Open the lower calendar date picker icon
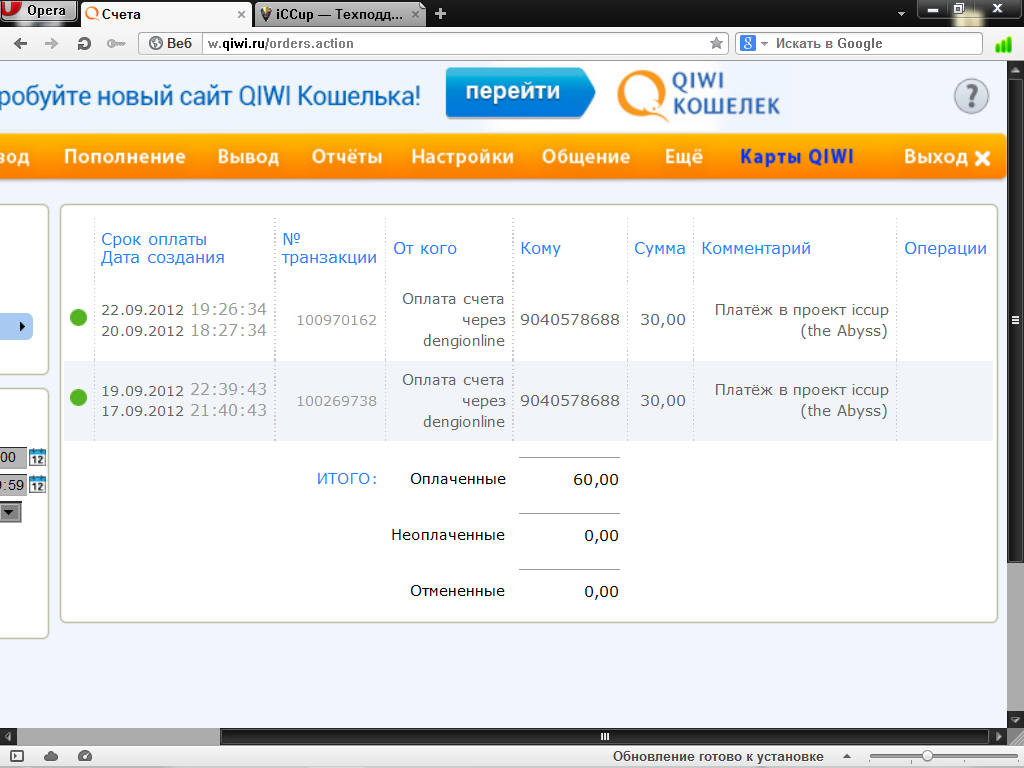Screen dimensions: 1024x768 (x=37, y=485)
